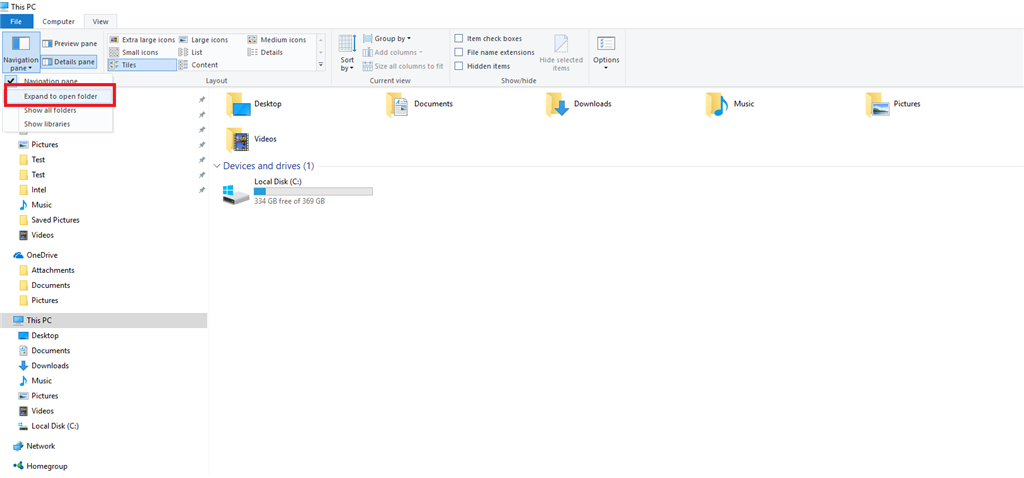This screenshot has height=478, width=1024.
Task: Click Hide selected items button
Action: [x=561, y=54]
